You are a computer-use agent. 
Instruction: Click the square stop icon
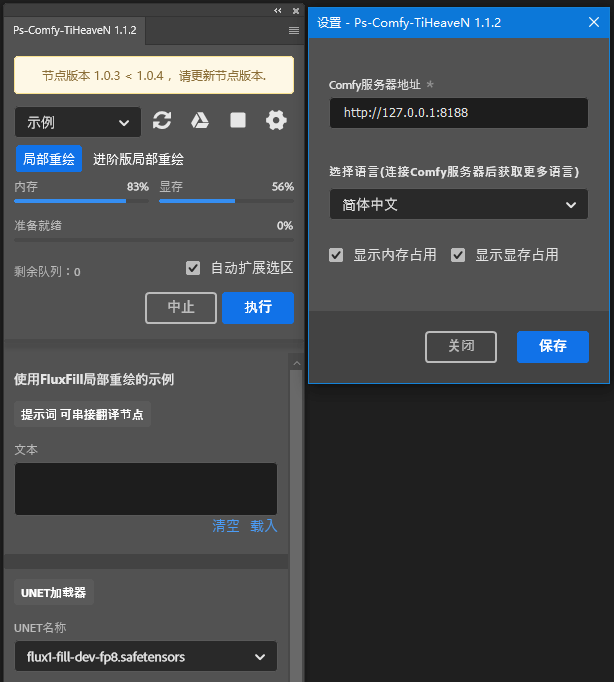238,120
